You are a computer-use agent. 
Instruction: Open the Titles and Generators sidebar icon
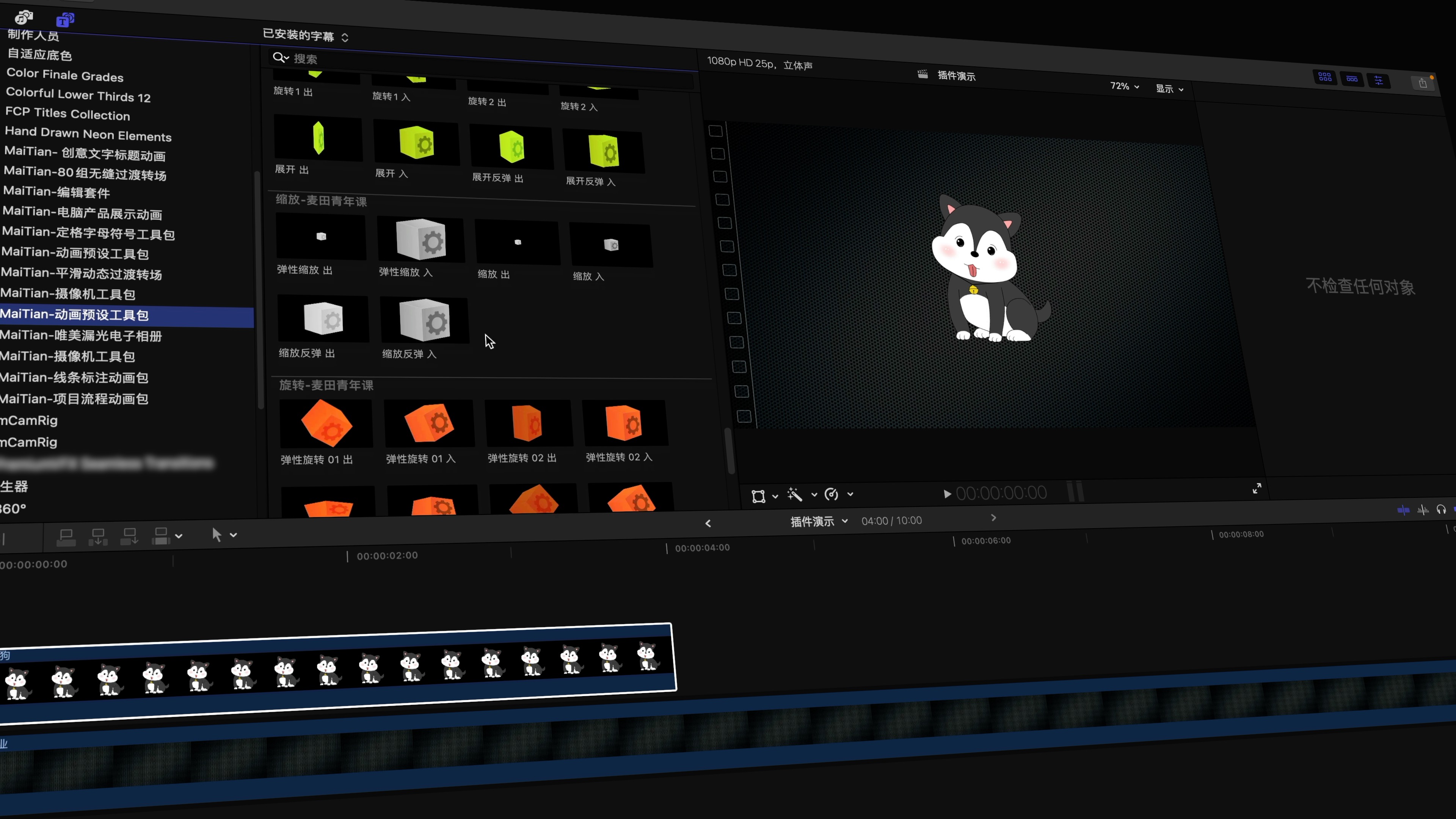(66, 20)
